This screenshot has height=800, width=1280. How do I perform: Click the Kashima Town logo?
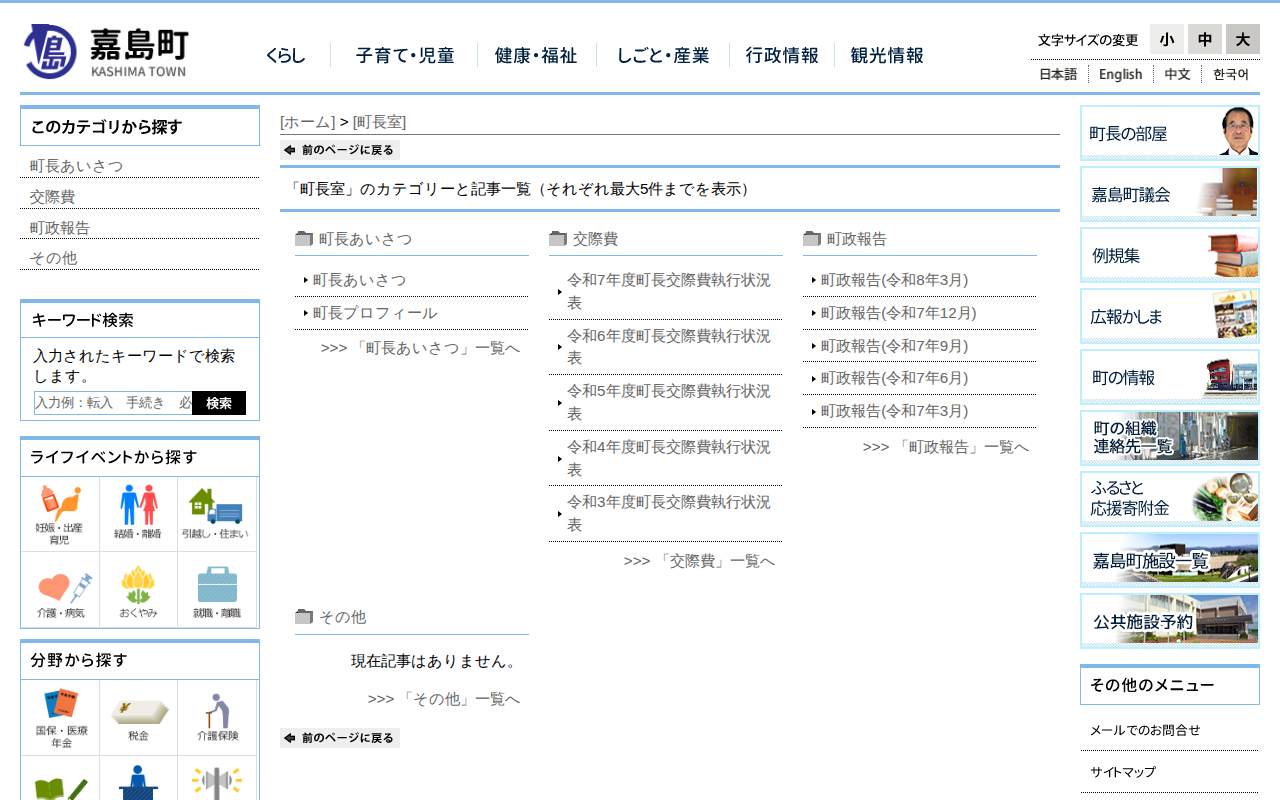click(x=106, y=51)
